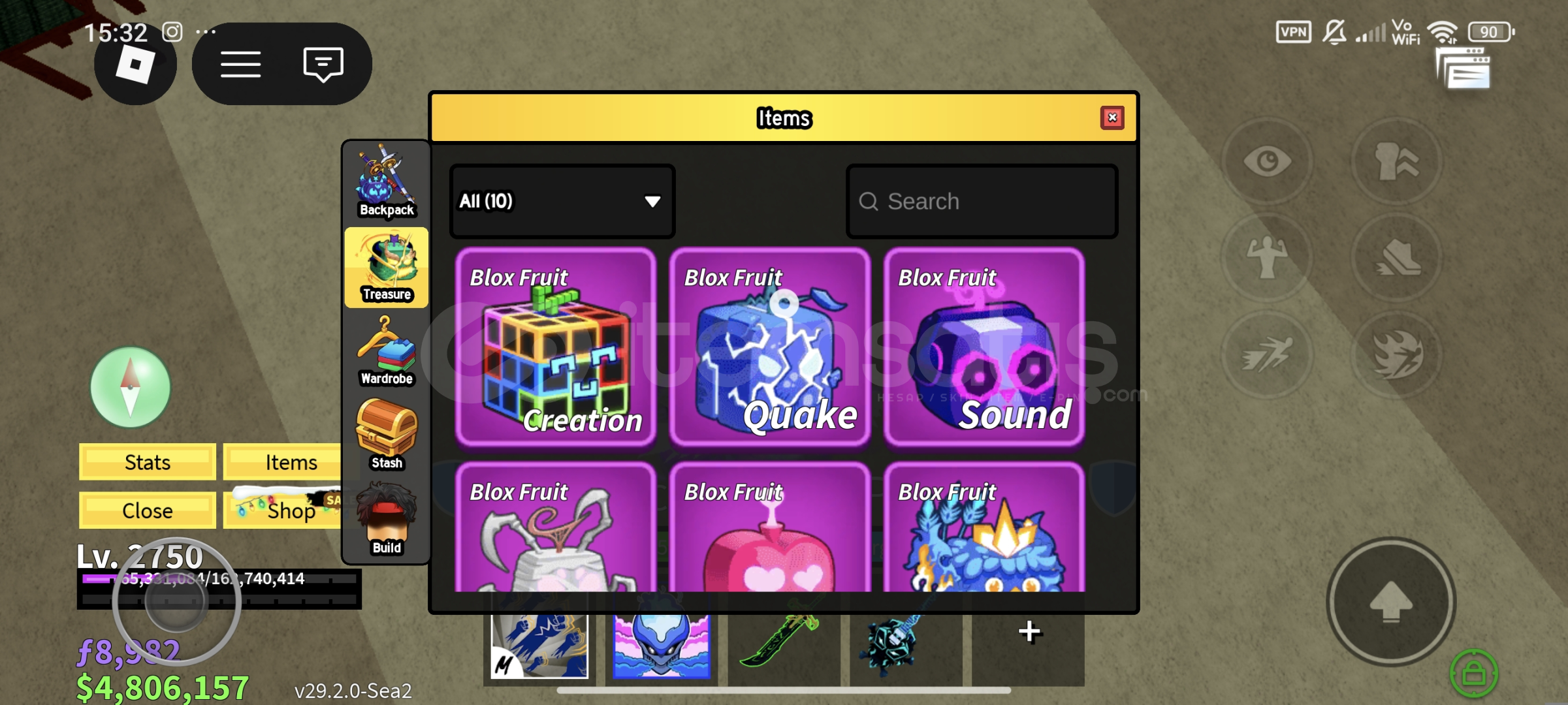The image size is (1568, 705).
Task: Select the Treasure tab
Action: (386, 267)
